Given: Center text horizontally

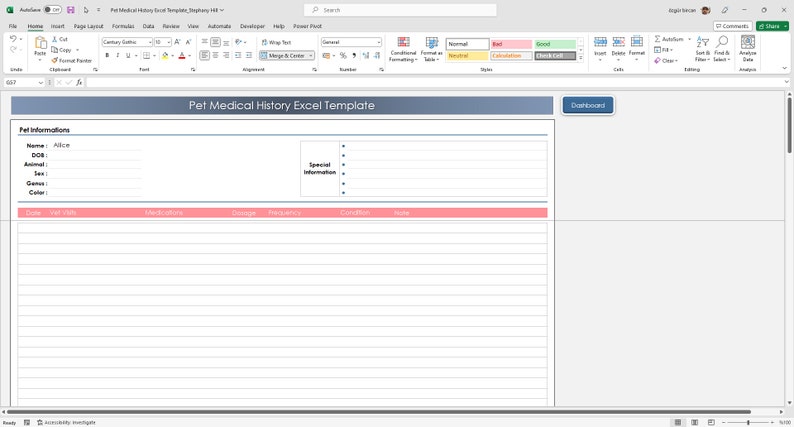Looking at the screenshot, I should (x=215, y=55).
